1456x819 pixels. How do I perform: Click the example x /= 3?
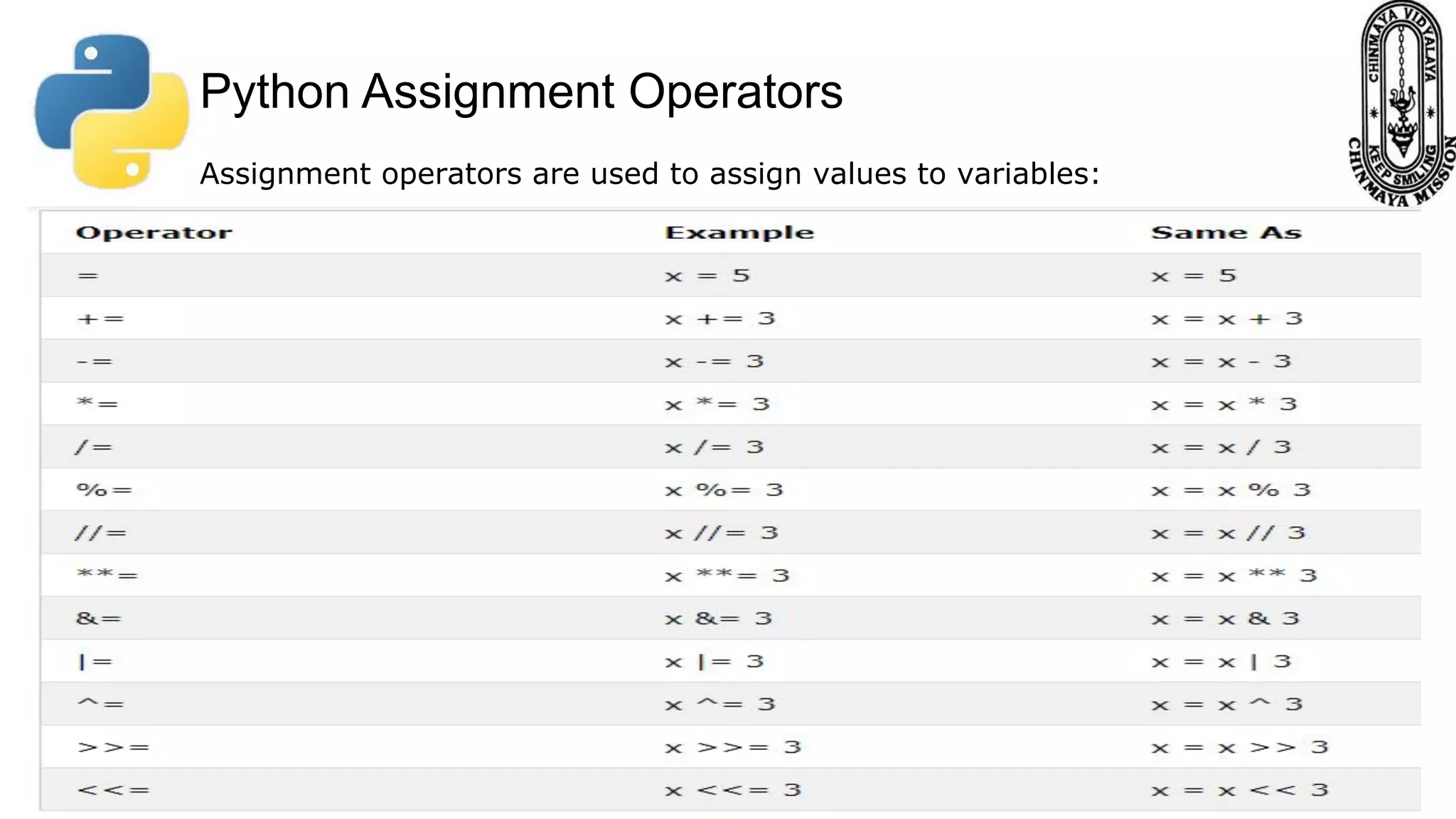[714, 447]
